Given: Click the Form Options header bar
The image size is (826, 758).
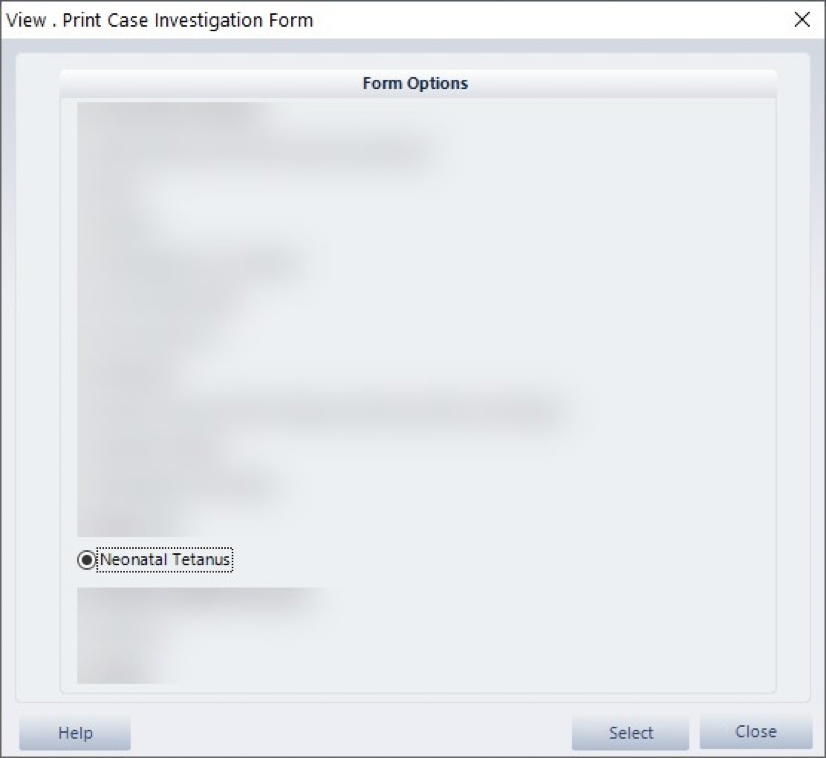Looking at the screenshot, I should (x=418, y=83).
